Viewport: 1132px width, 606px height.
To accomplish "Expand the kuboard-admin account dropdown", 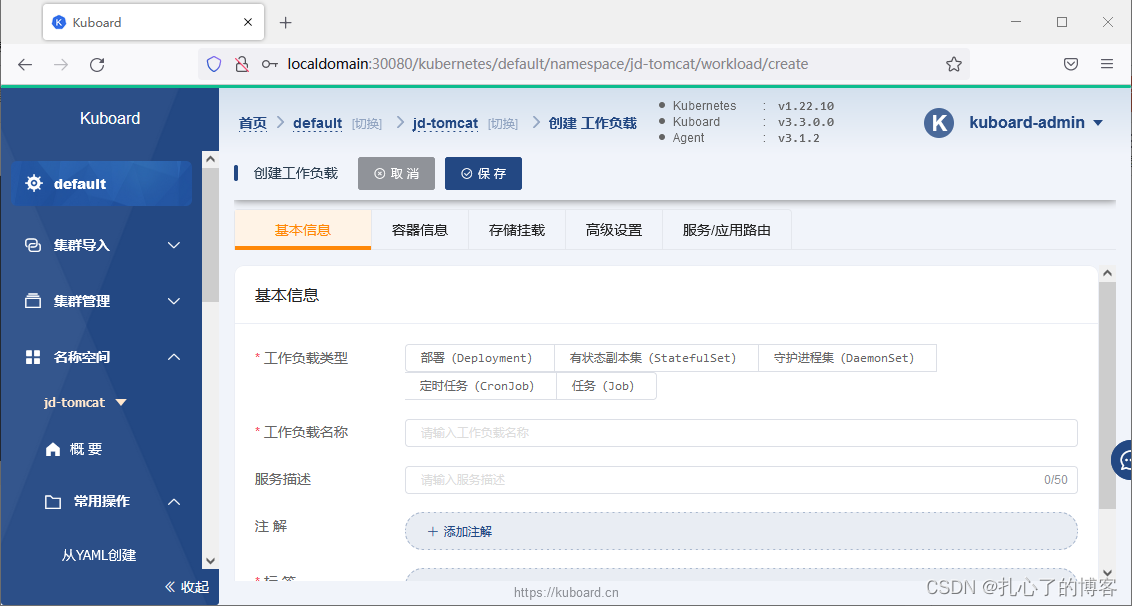I will [x=1098, y=123].
